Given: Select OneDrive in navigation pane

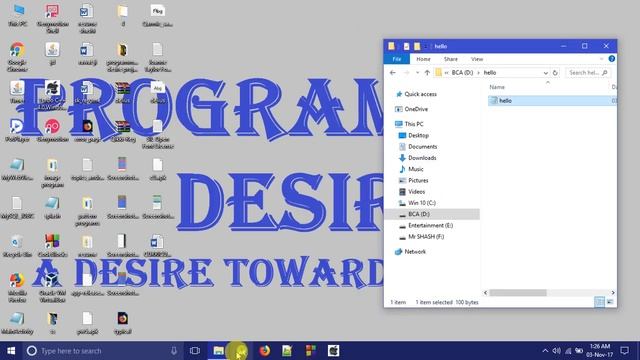Looking at the screenshot, I should (x=416, y=109).
